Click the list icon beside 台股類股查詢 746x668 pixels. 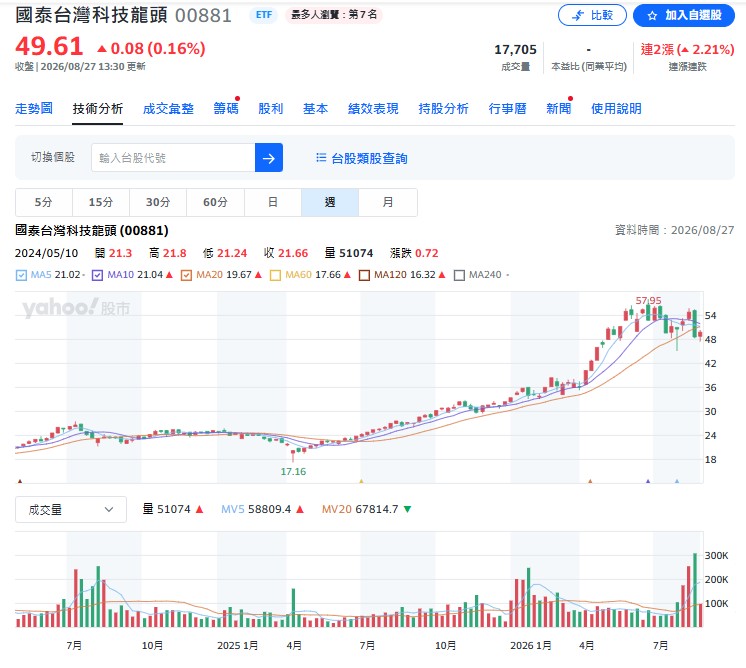(321, 157)
